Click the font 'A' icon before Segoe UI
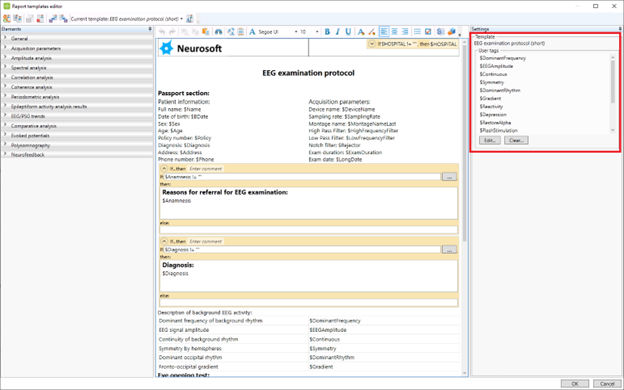 point(252,32)
